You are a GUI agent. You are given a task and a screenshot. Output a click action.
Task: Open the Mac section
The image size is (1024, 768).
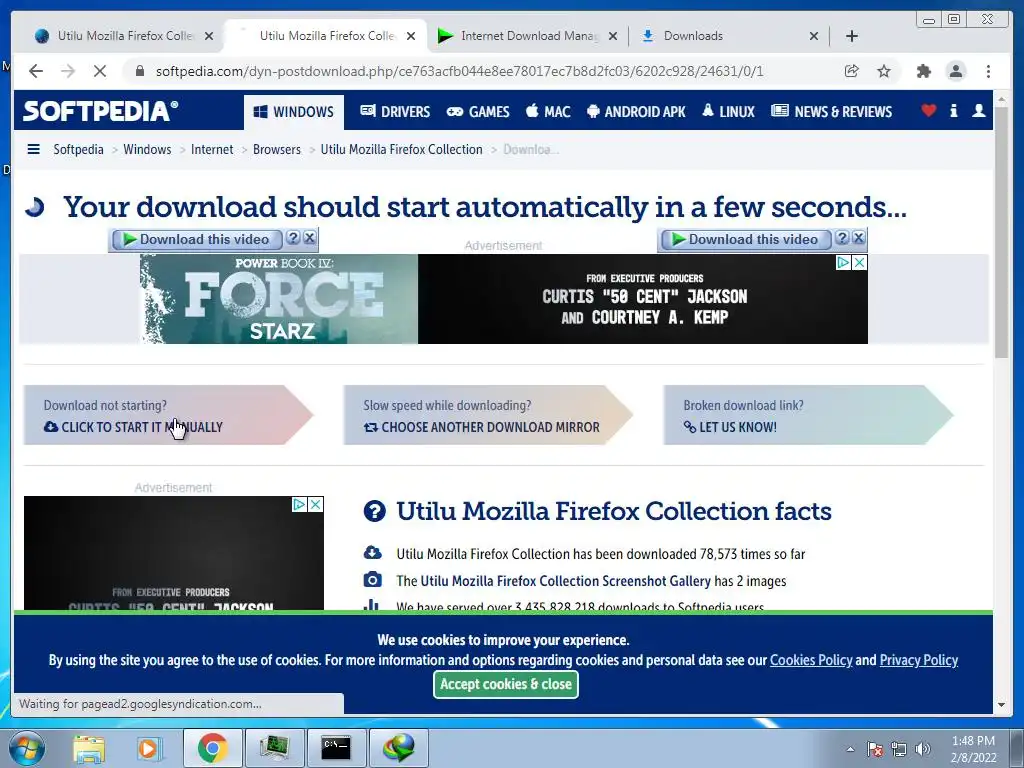(548, 112)
